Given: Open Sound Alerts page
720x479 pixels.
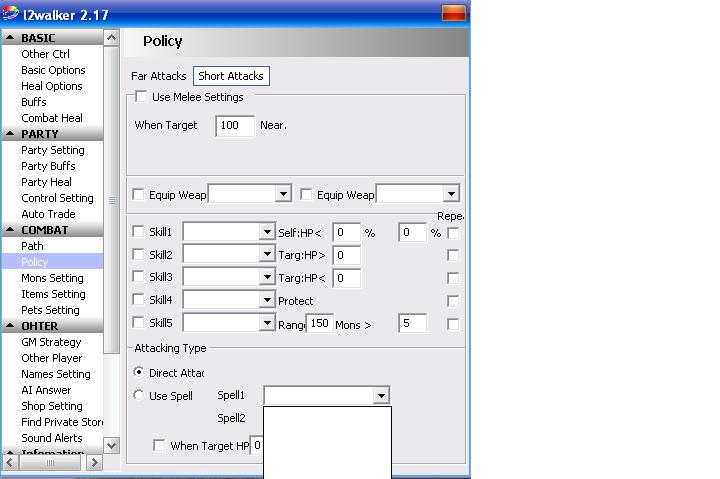Looking at the screenshot, I should [x=51, y=438].
